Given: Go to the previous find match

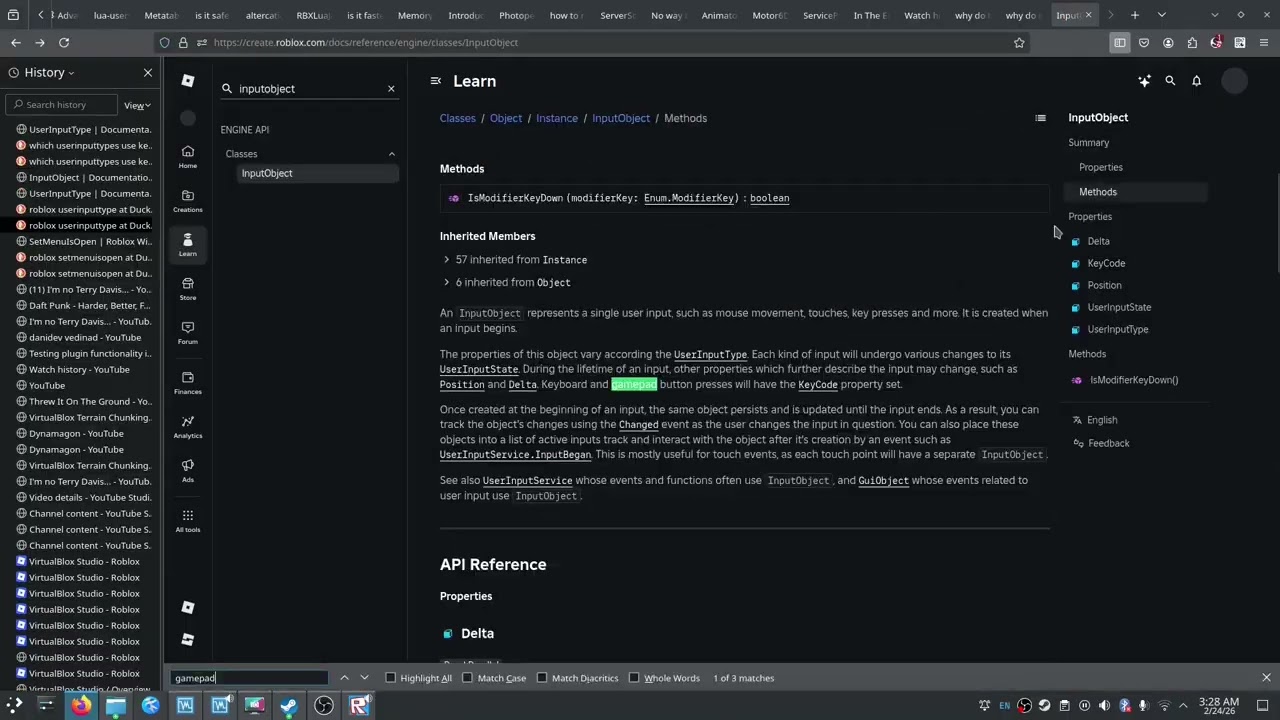Looking at the screenshot, I should (344, 678).
